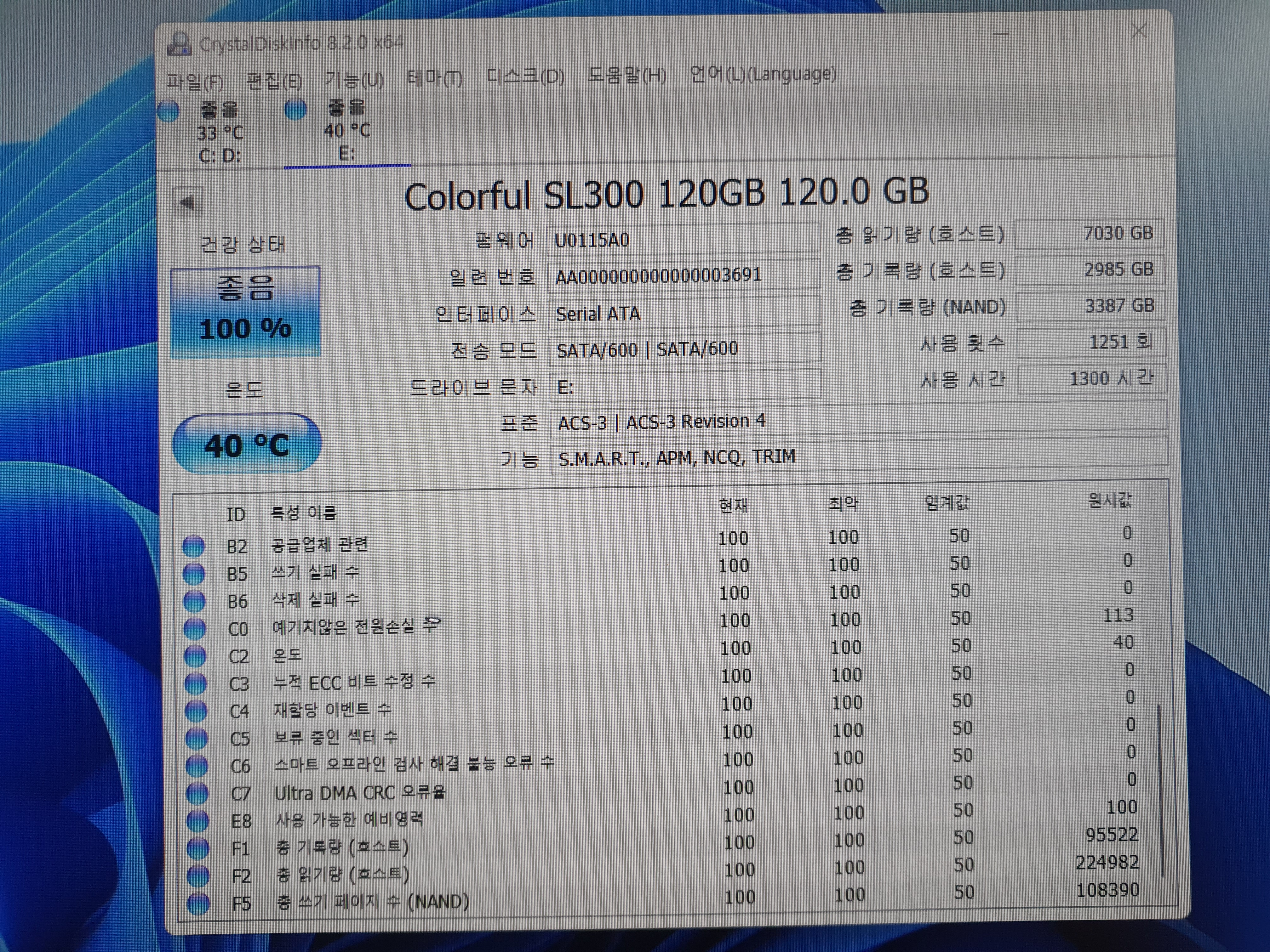
Task: Click the status dot for attribute C3
Action: 196,683
